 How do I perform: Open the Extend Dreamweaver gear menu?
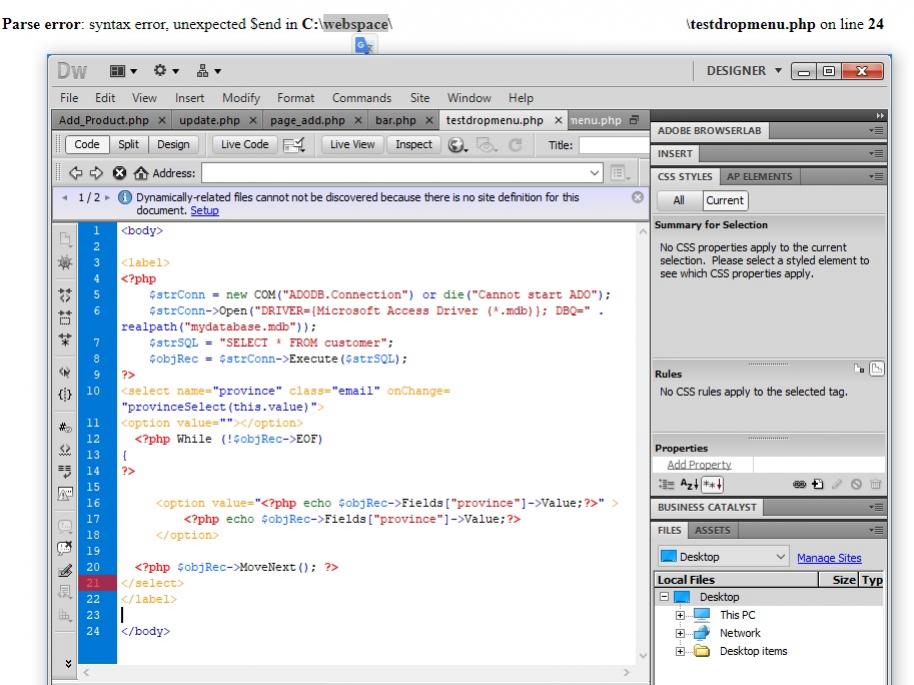pos(166,71)
